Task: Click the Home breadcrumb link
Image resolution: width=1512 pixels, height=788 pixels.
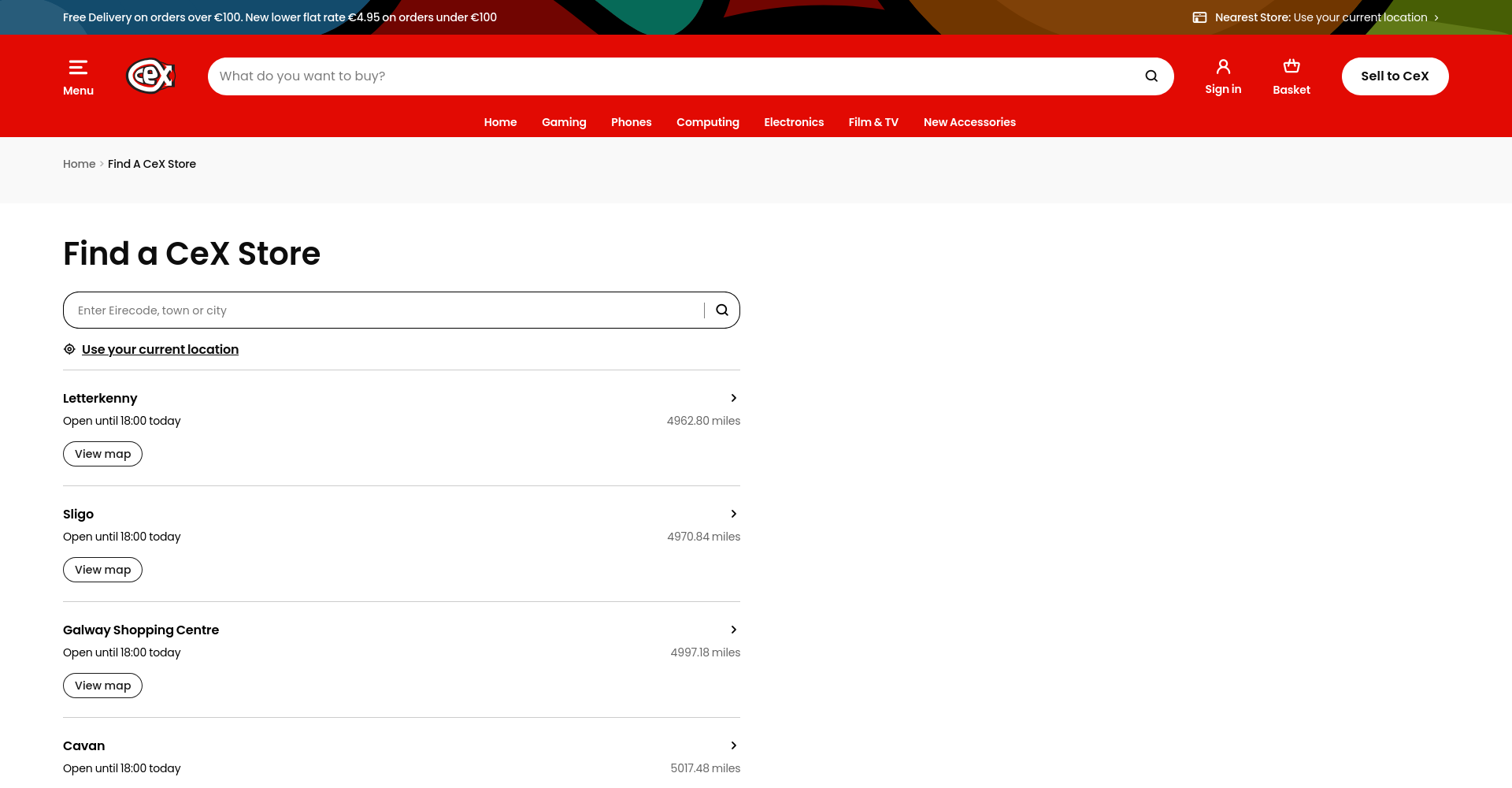Action: (x=79, y=164)
